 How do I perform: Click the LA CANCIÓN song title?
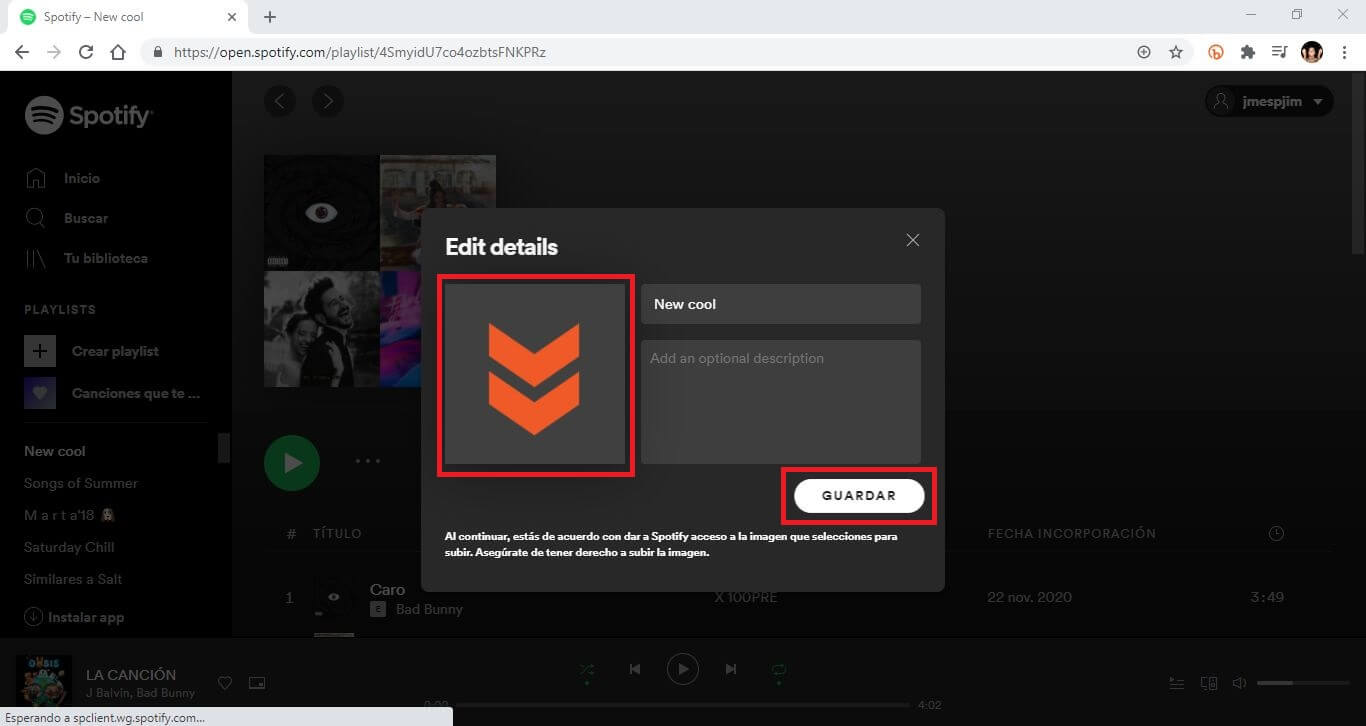(x=131, y=675)
